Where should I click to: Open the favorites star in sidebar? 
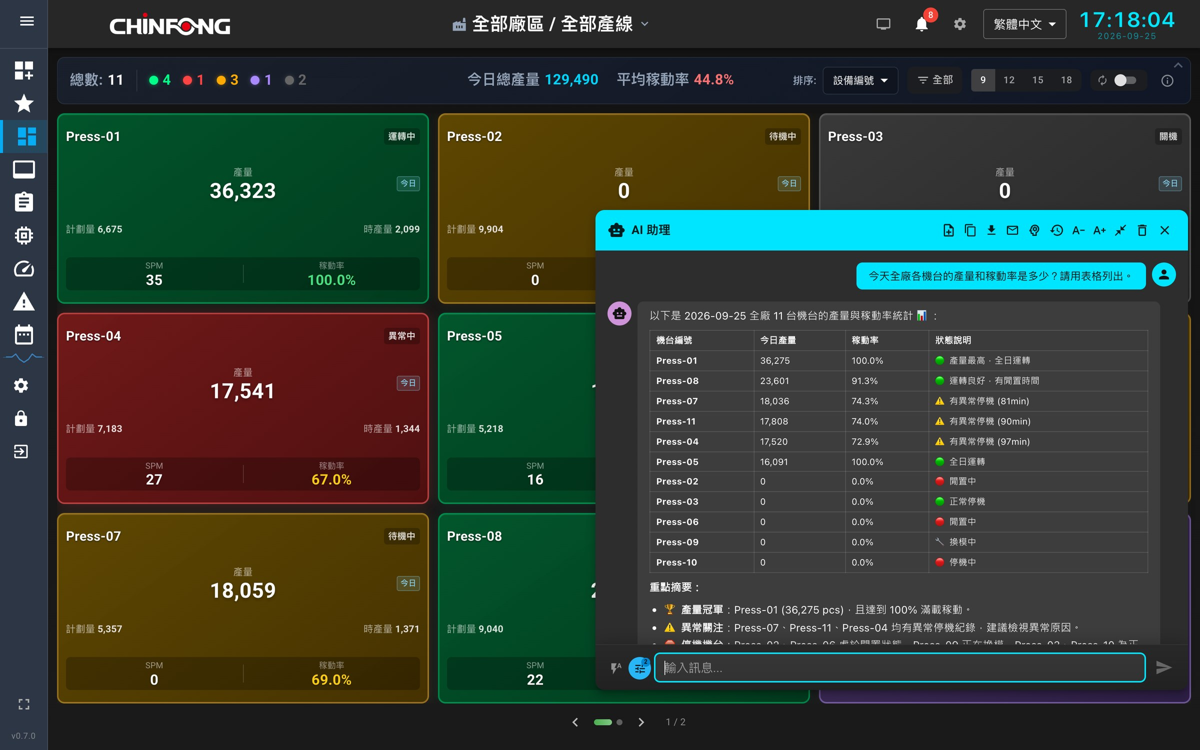(x=24, y=103)
